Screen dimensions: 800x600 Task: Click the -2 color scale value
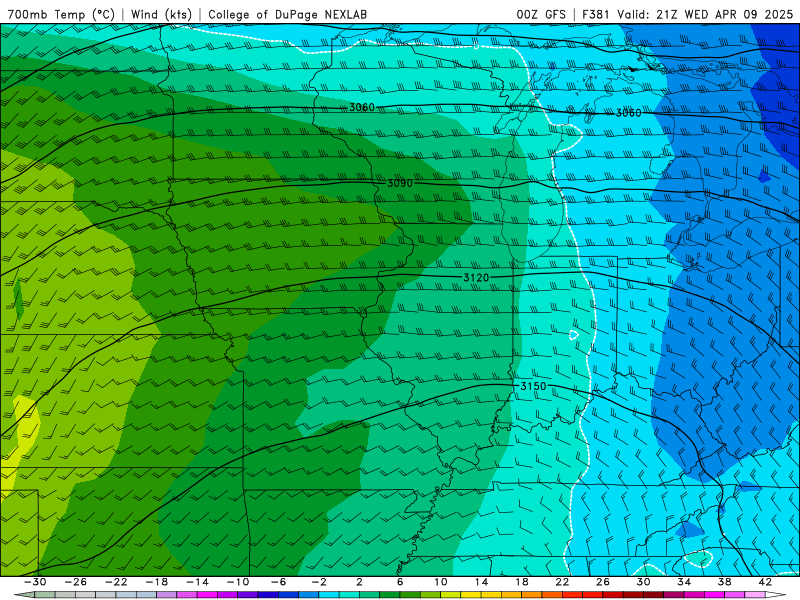[x=319, y=582]
